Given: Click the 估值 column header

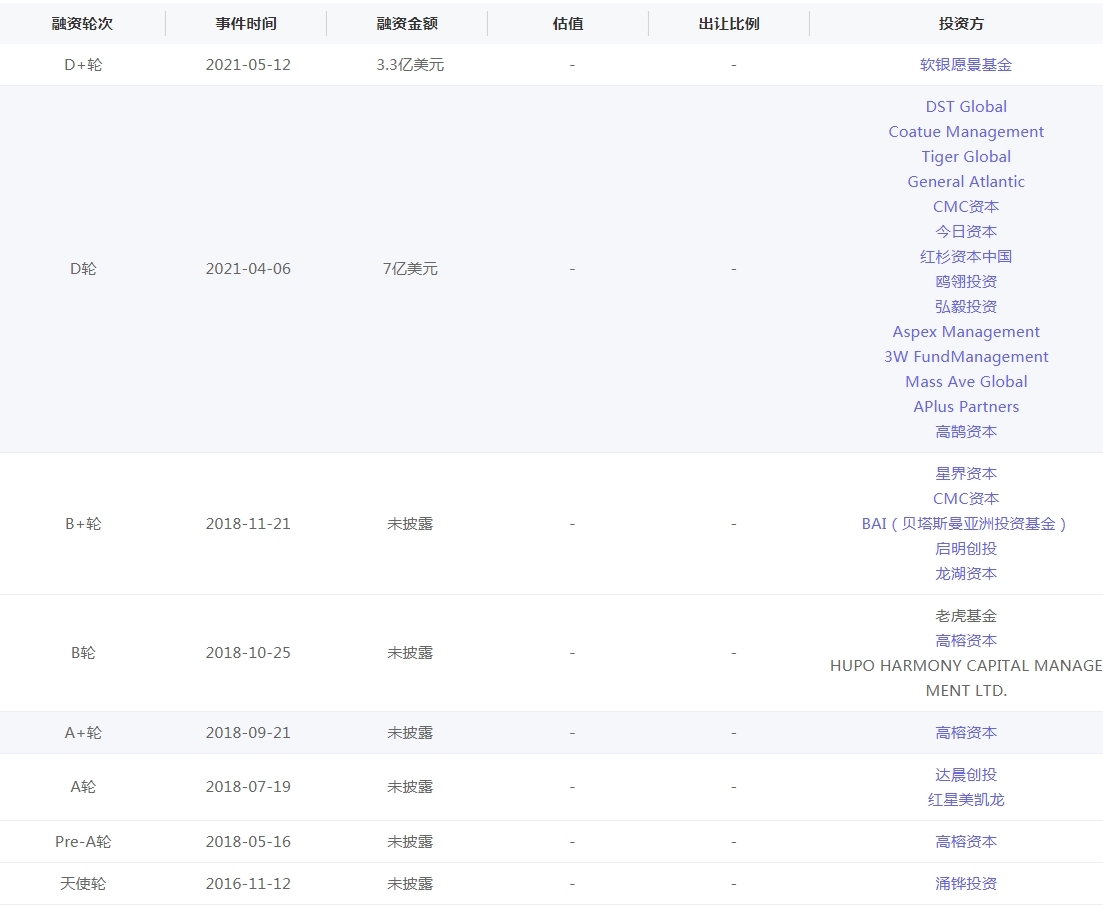Looking at the screenshot, I should coord(568,23).
